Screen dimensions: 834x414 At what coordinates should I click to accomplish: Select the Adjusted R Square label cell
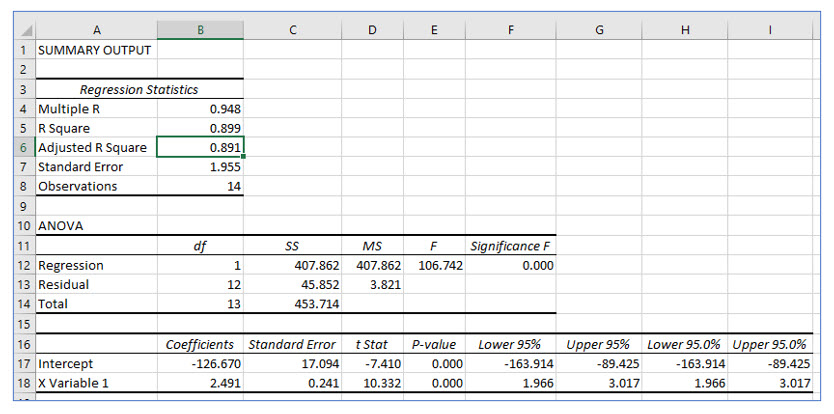click(x=96, y=147)
